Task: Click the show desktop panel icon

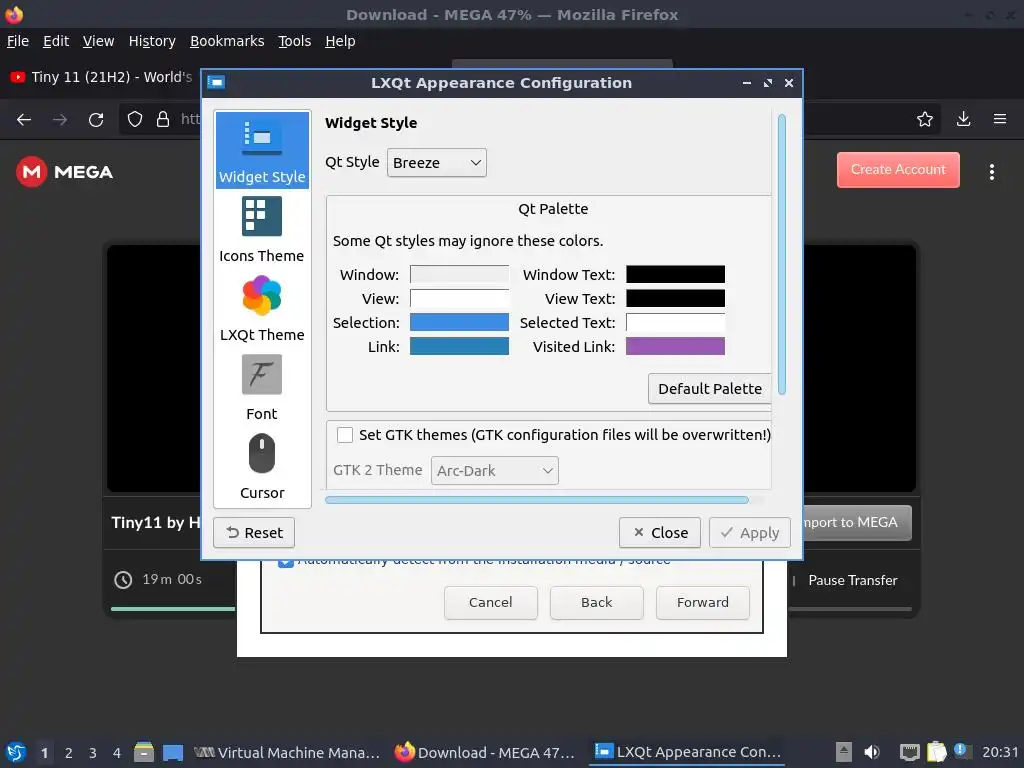Action: coord(173,752)
